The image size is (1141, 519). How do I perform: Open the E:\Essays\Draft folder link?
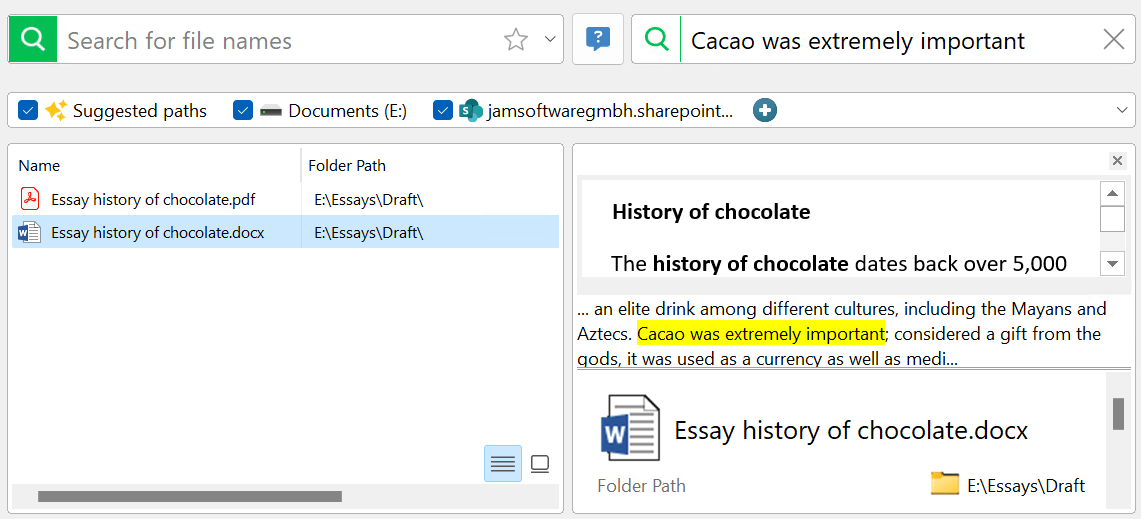pos(1024,486)
